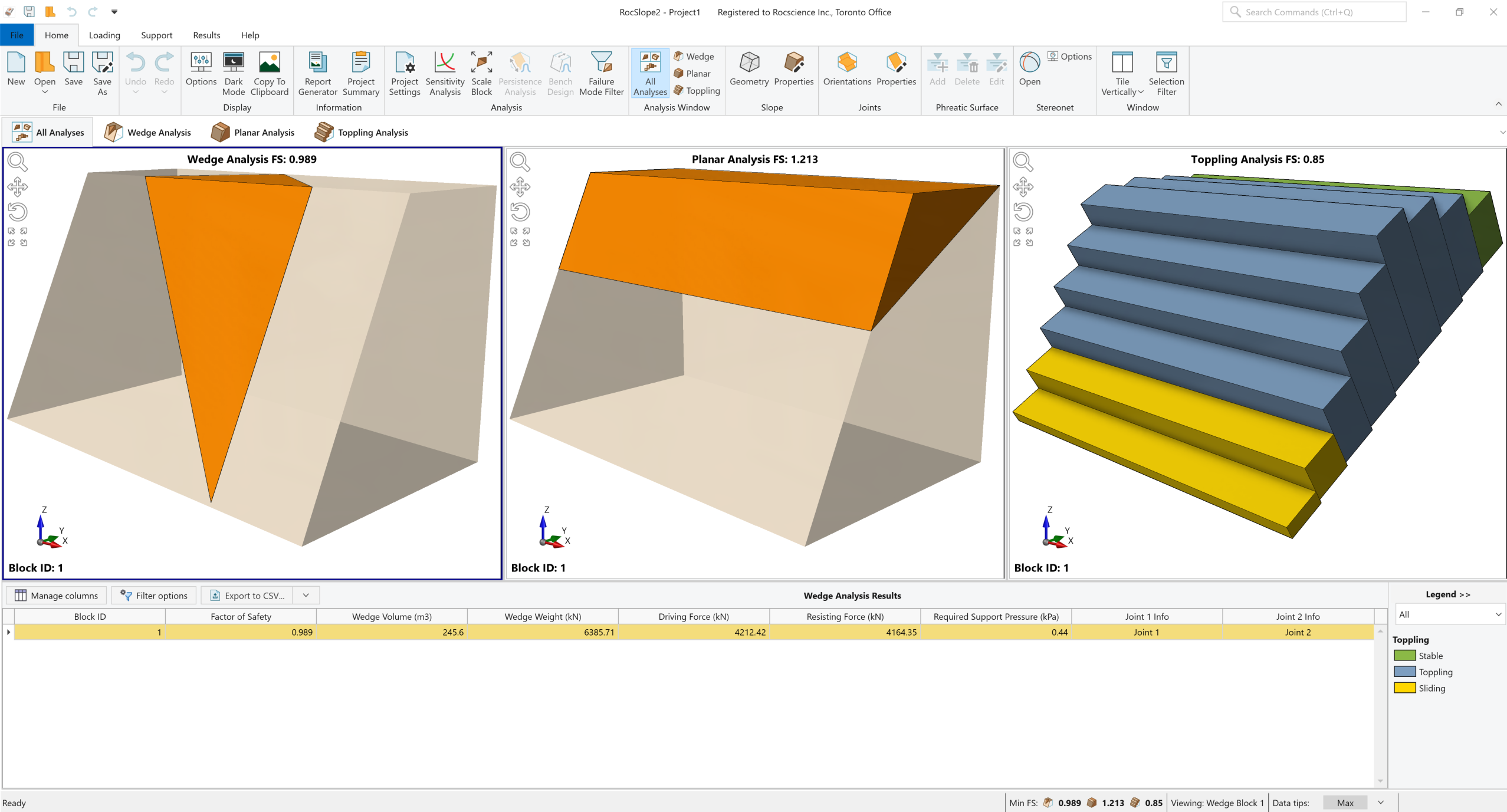Screen dimensions: 1507x812
Task: Start Sensitivity Analysis
Action: [x=445, y=73]
